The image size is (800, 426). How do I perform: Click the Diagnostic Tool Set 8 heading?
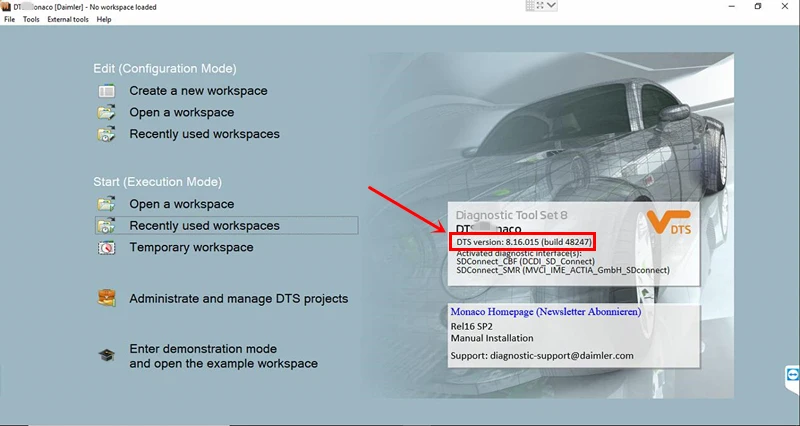pos(511,215)
